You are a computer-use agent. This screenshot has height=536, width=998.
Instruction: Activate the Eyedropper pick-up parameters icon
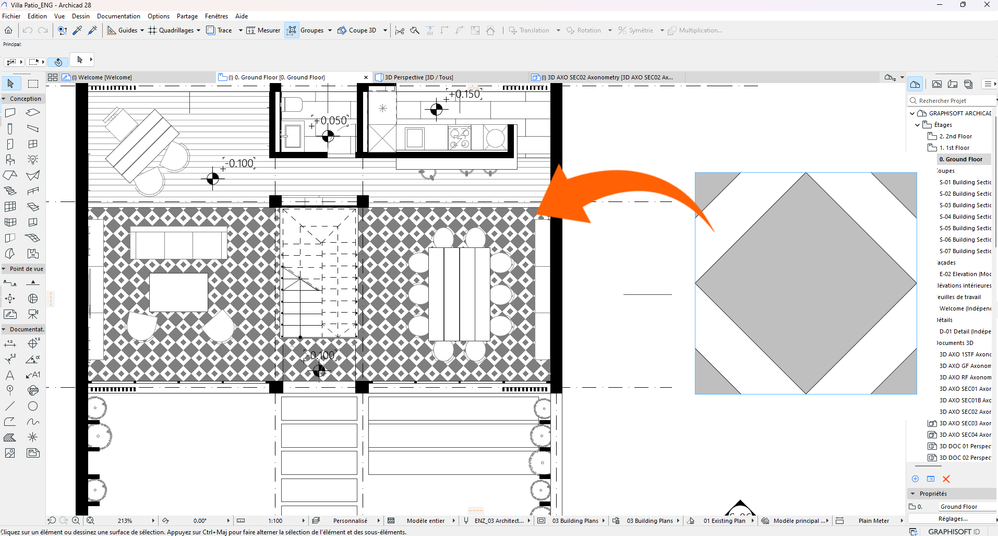pyautogui.click(x=78, y=30)
